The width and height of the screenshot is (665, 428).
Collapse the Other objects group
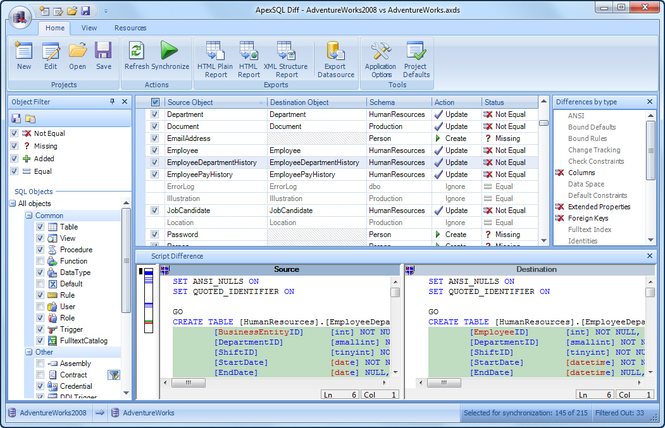[x=29, y=352]
